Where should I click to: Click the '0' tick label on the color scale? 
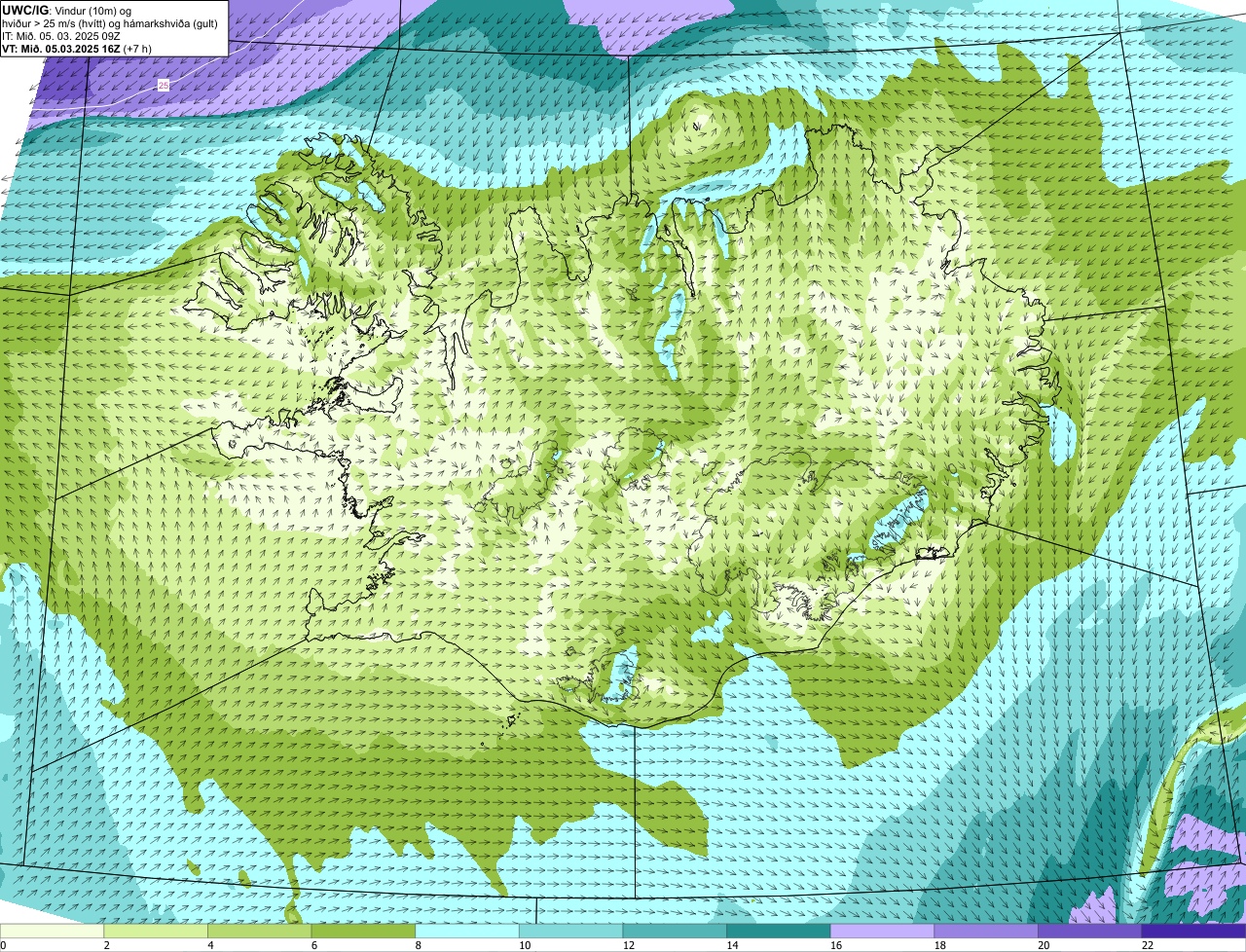(x=3, y=945)
